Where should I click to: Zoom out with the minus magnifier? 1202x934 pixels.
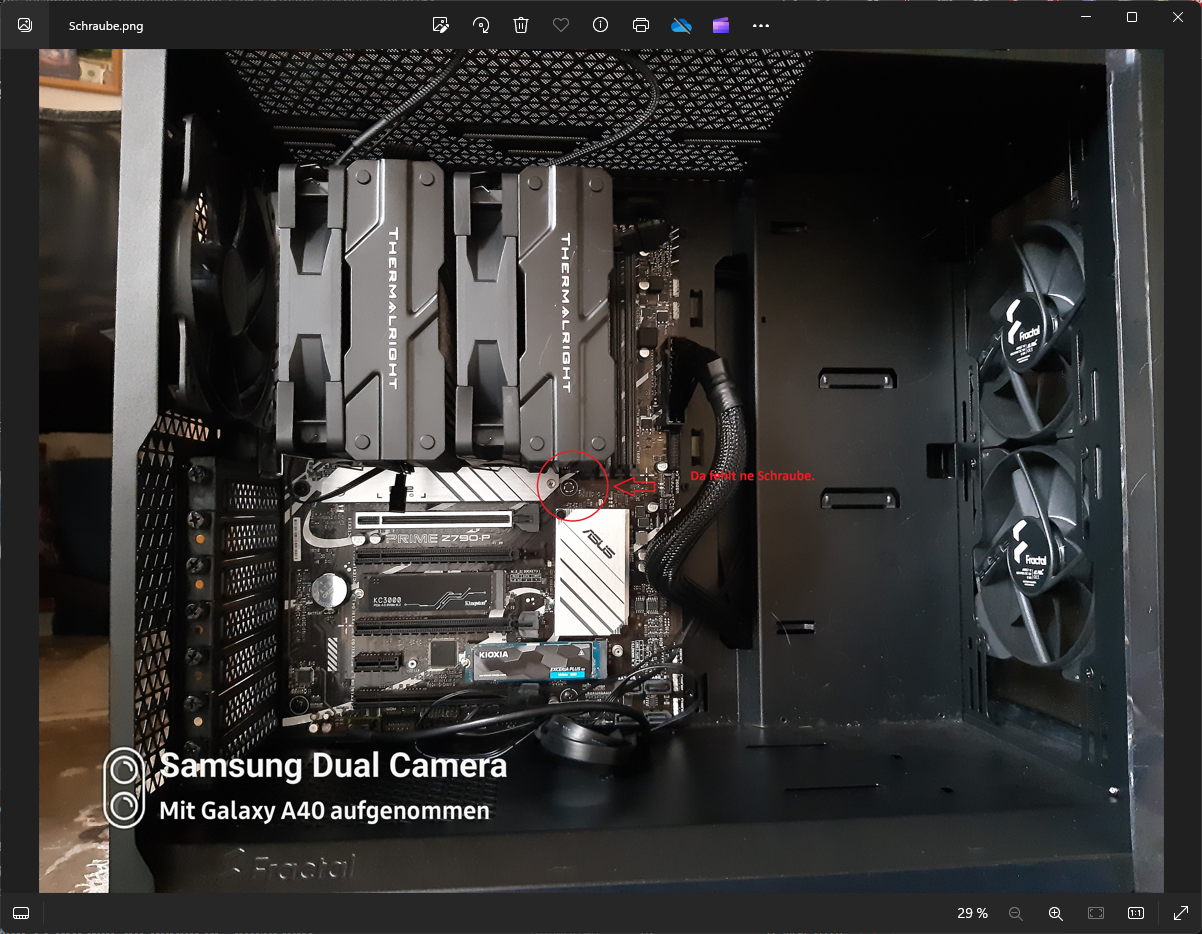point(1016,913)
